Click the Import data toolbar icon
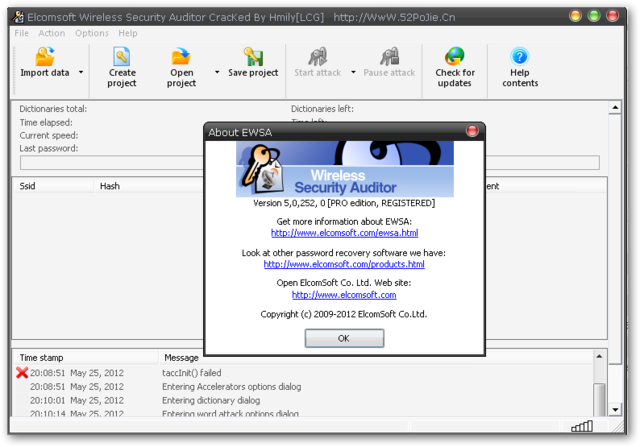 (44, 56)
